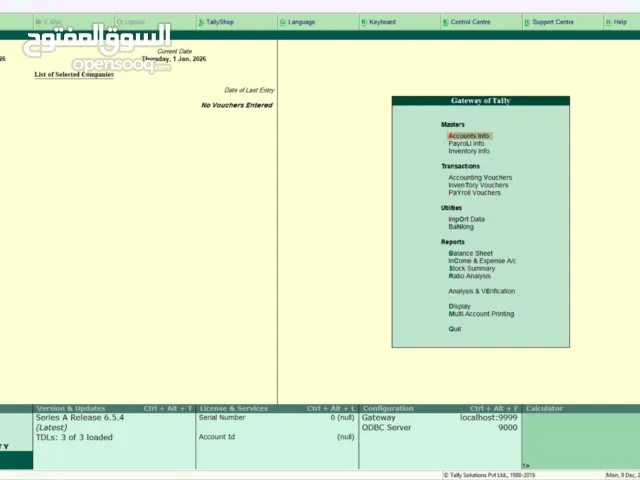
Task: Open Support Centre in top bar
Action: coord(563,22)
